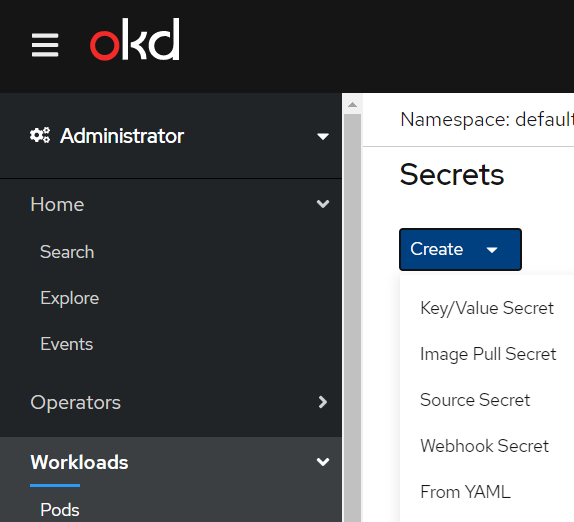Click the Create button caret arrow

tap(492, 250)
